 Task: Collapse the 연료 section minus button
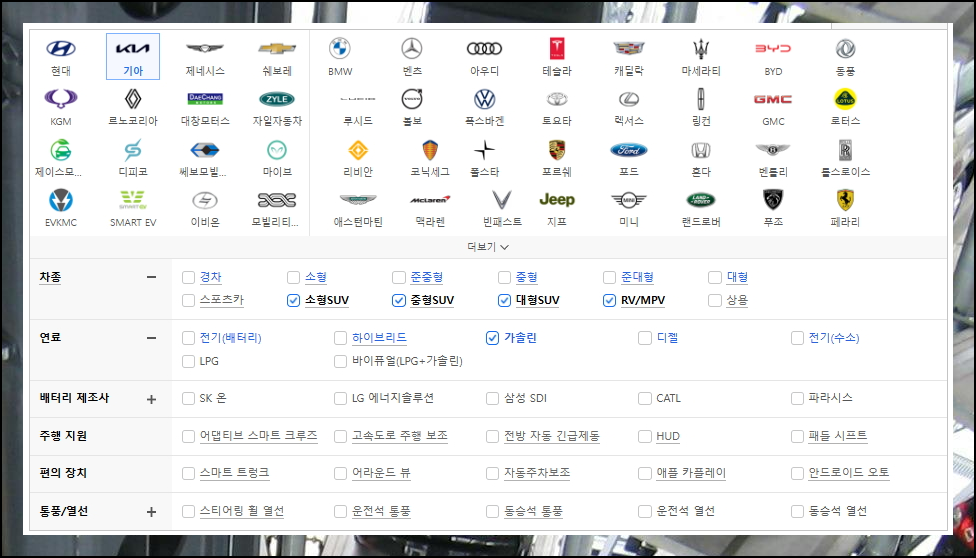(x=151, y=338)
